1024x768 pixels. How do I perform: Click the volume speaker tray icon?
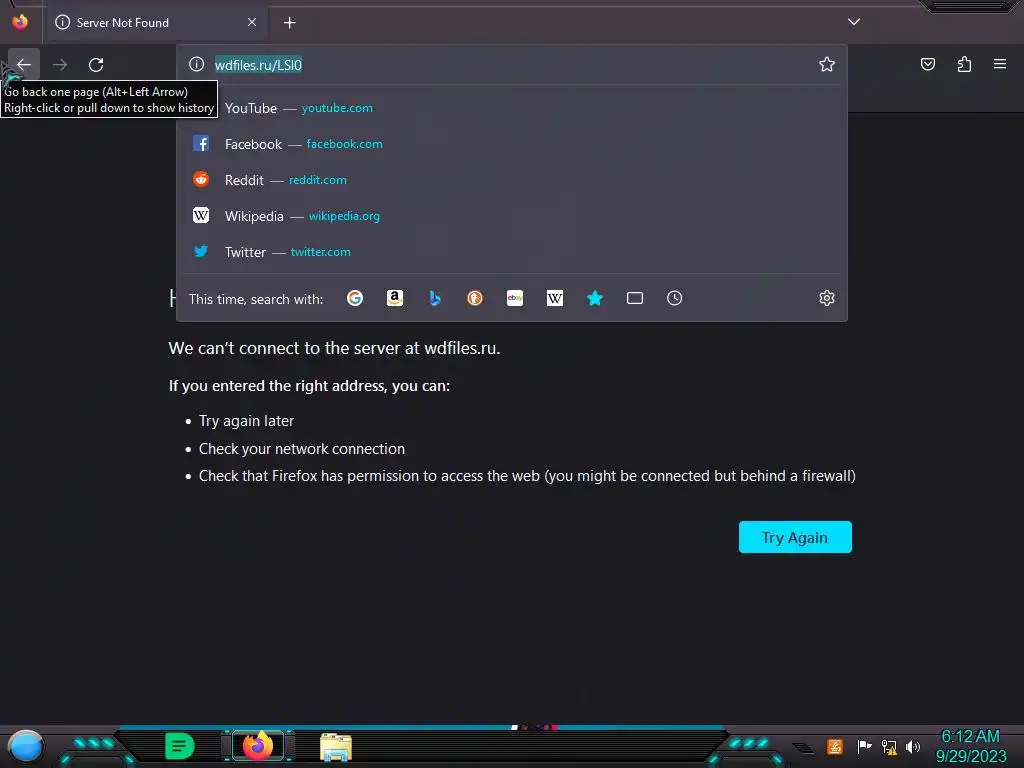tap(913, 746)
